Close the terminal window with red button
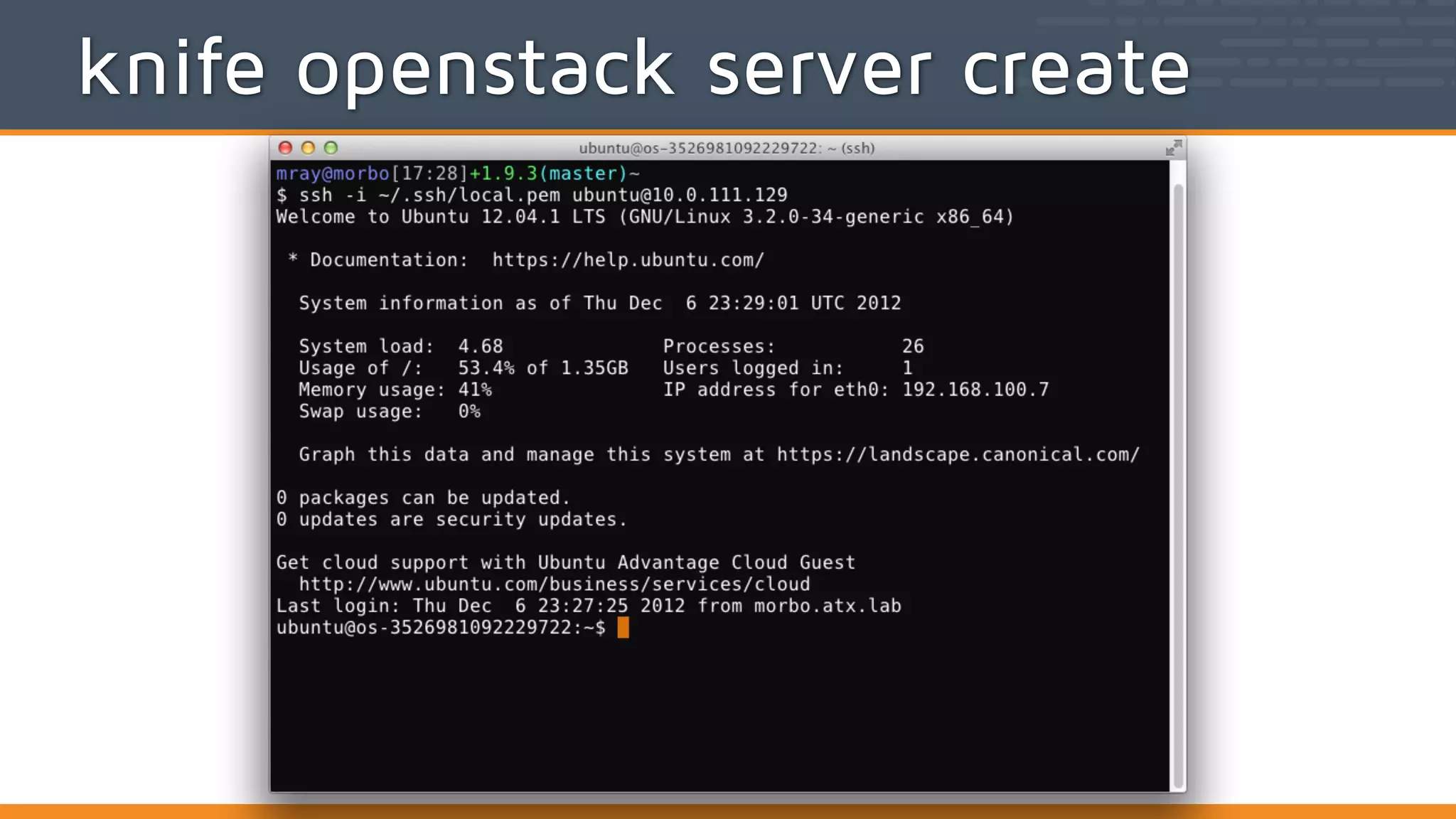 (x=285, y=148)
